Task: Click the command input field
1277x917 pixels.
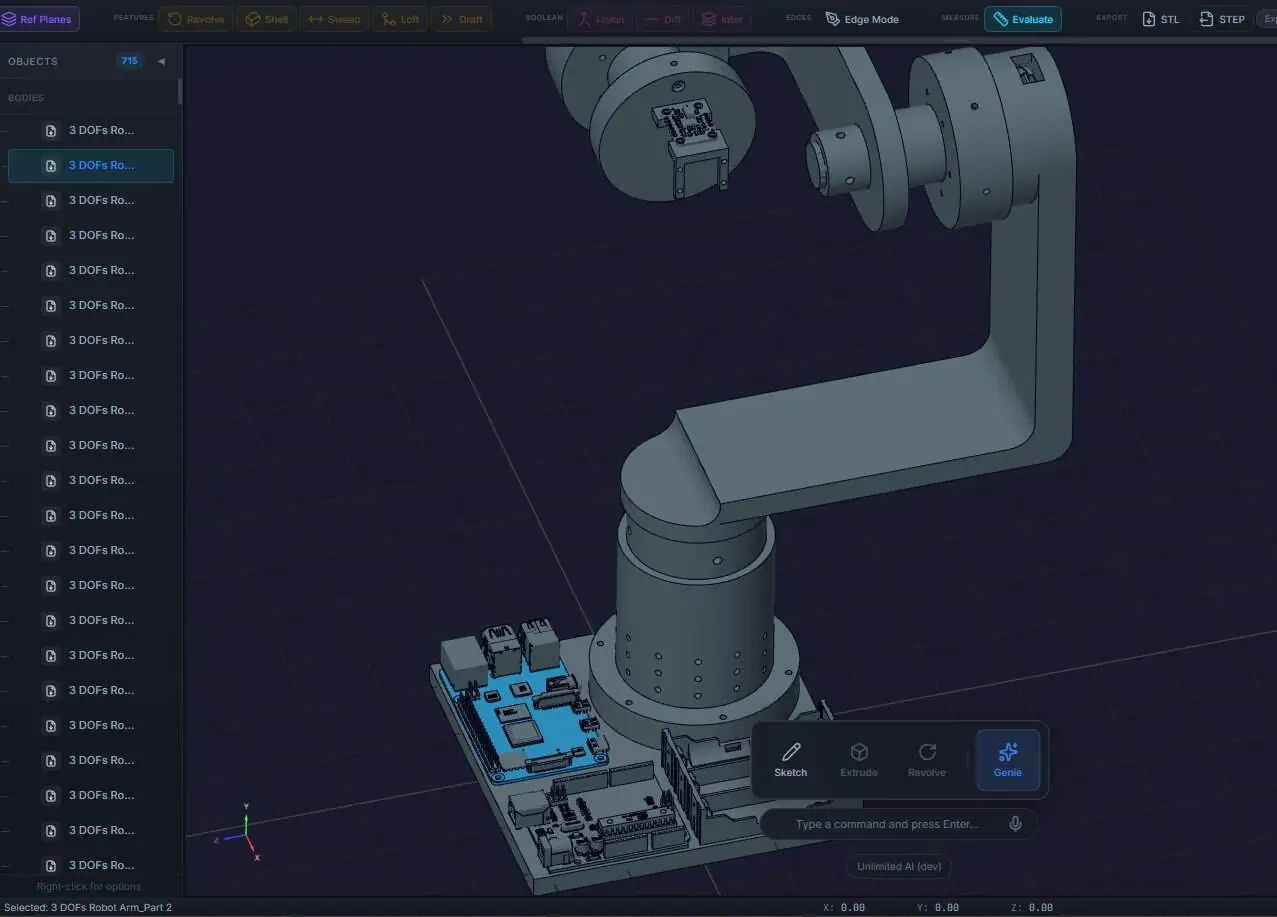Action: pyautogui.click(x=886, y=824)
